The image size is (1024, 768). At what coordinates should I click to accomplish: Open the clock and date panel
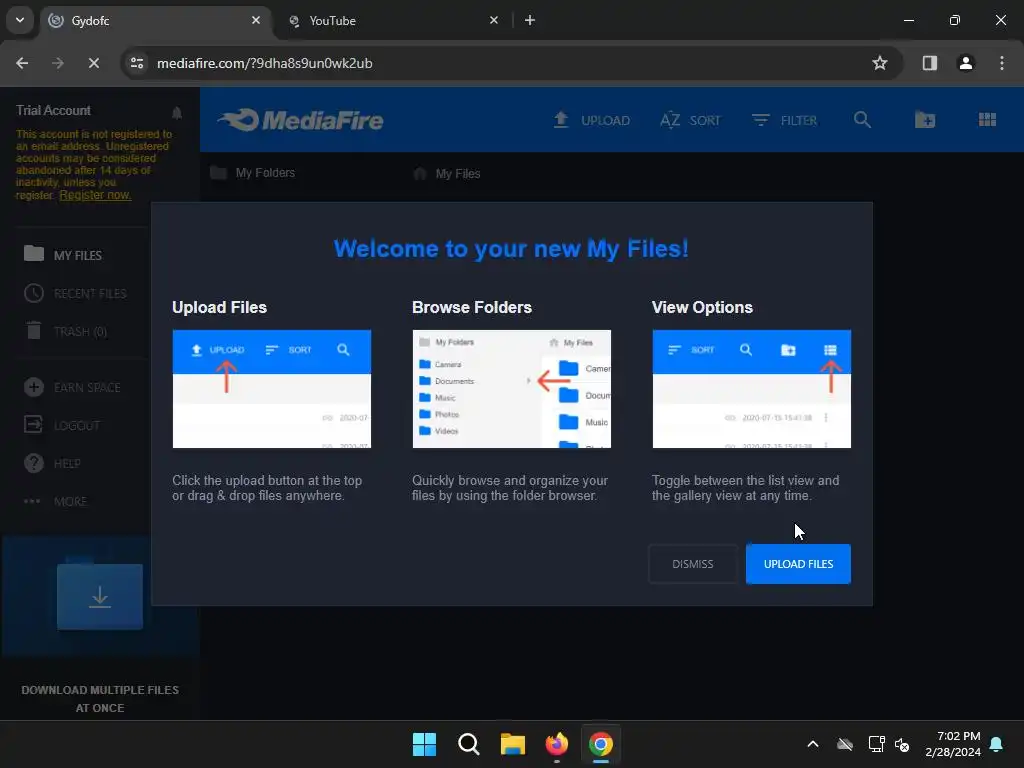tap(953, 744)
